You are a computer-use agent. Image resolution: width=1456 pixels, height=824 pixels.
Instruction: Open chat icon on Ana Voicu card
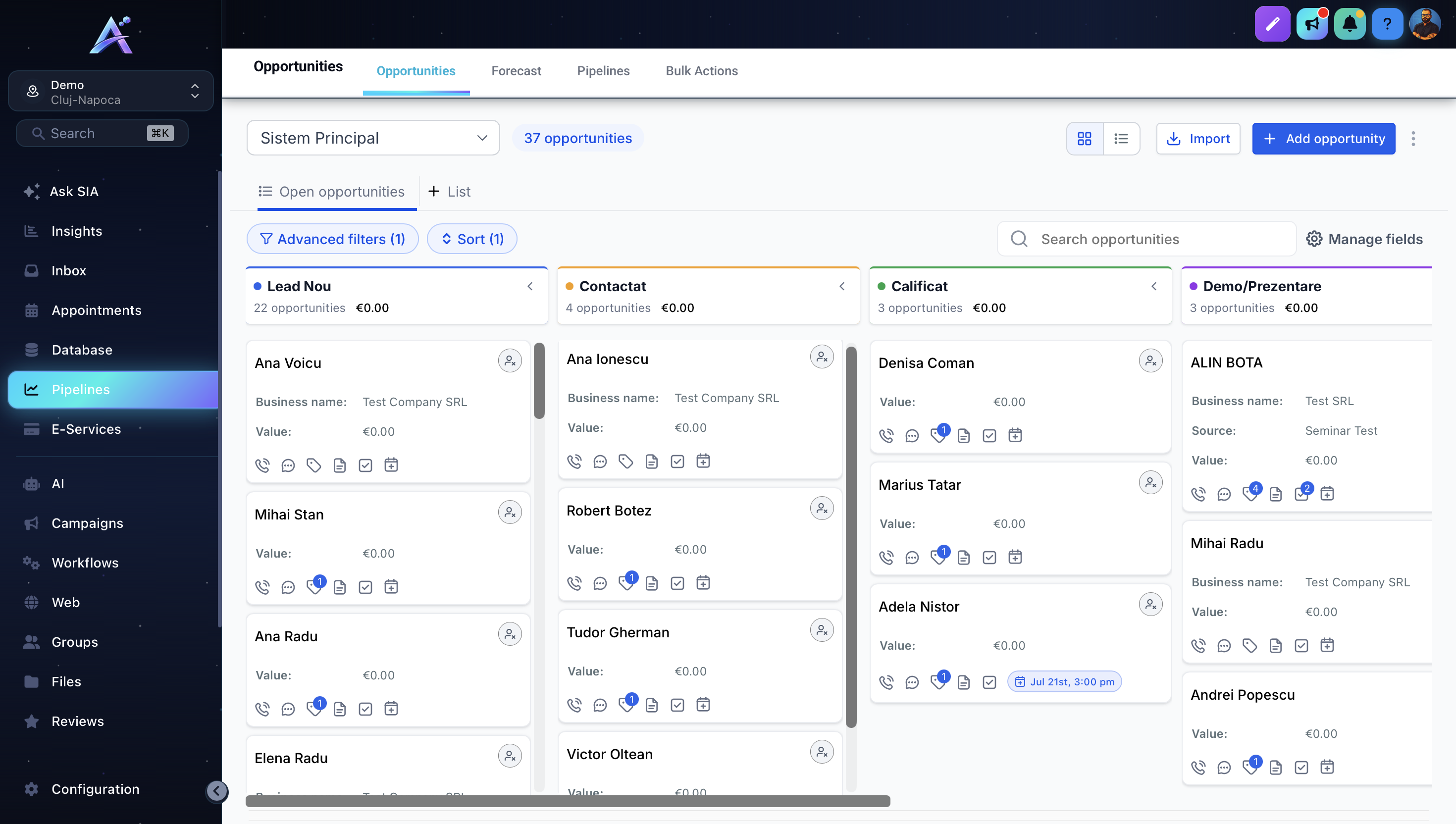[288, 465]
